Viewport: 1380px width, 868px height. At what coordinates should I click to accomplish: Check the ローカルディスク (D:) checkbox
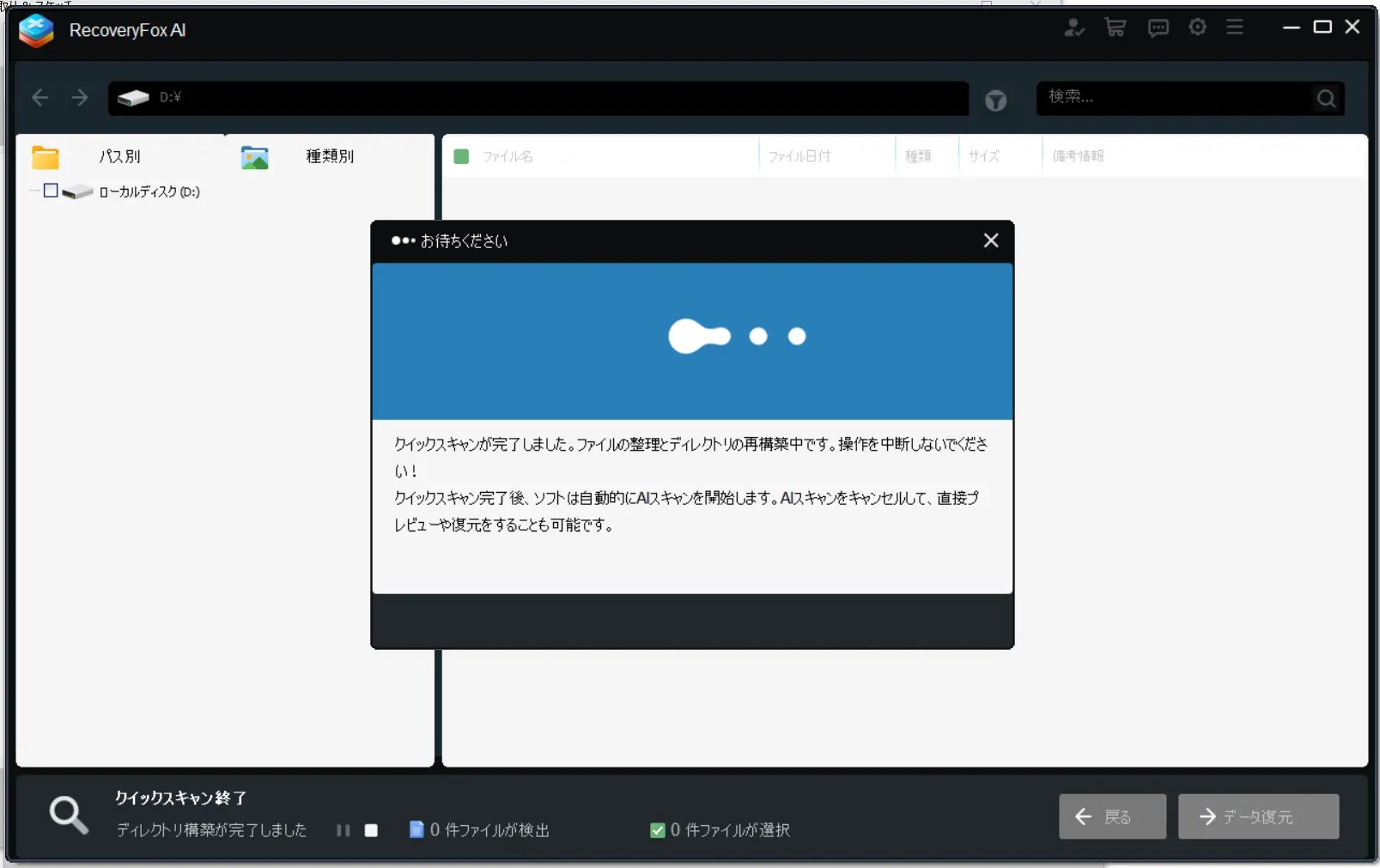[51, 191]
